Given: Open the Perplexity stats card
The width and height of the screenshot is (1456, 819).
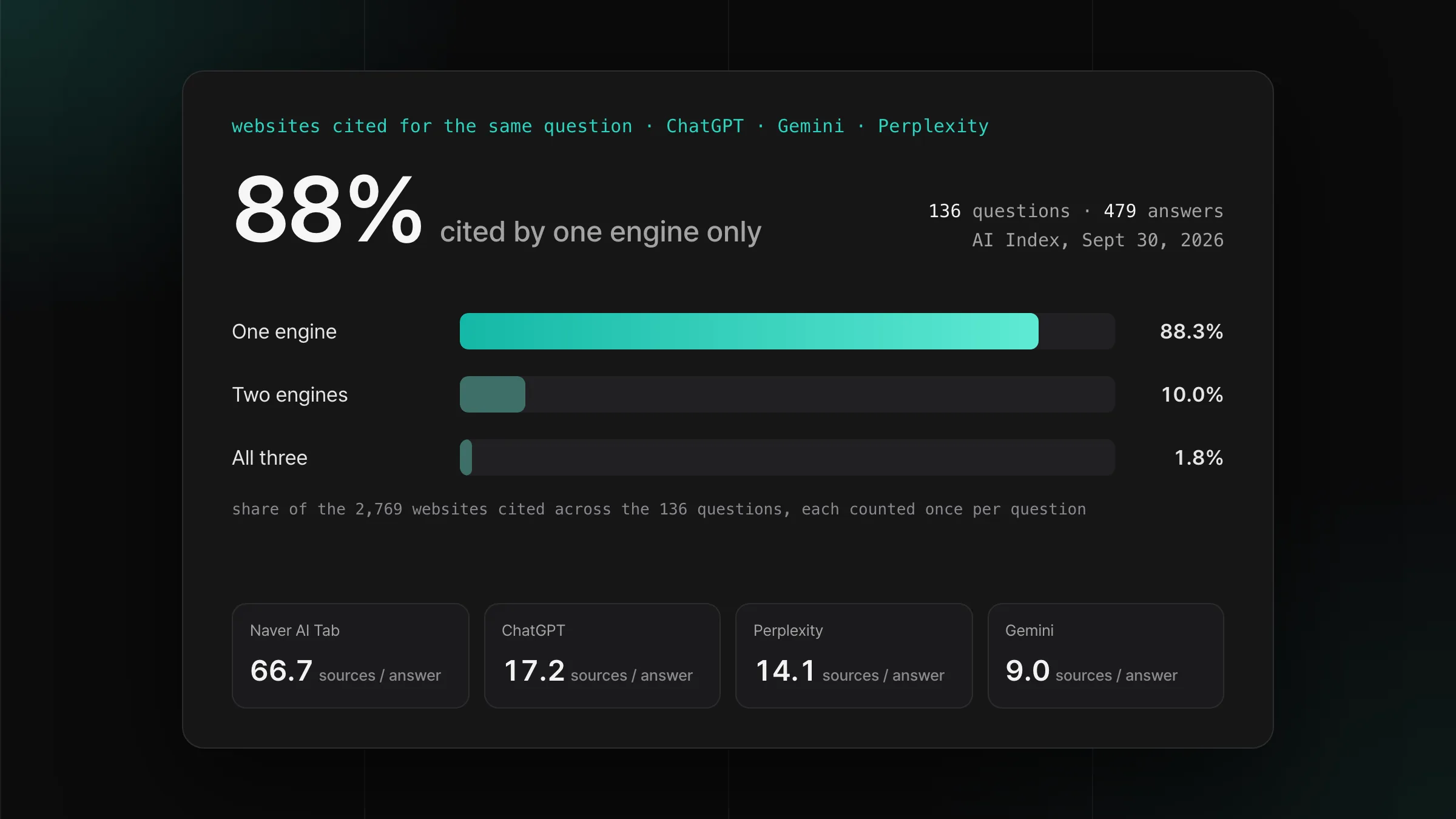Looking at the screenshot, I should pyautogui.click(x=854, y=656).
